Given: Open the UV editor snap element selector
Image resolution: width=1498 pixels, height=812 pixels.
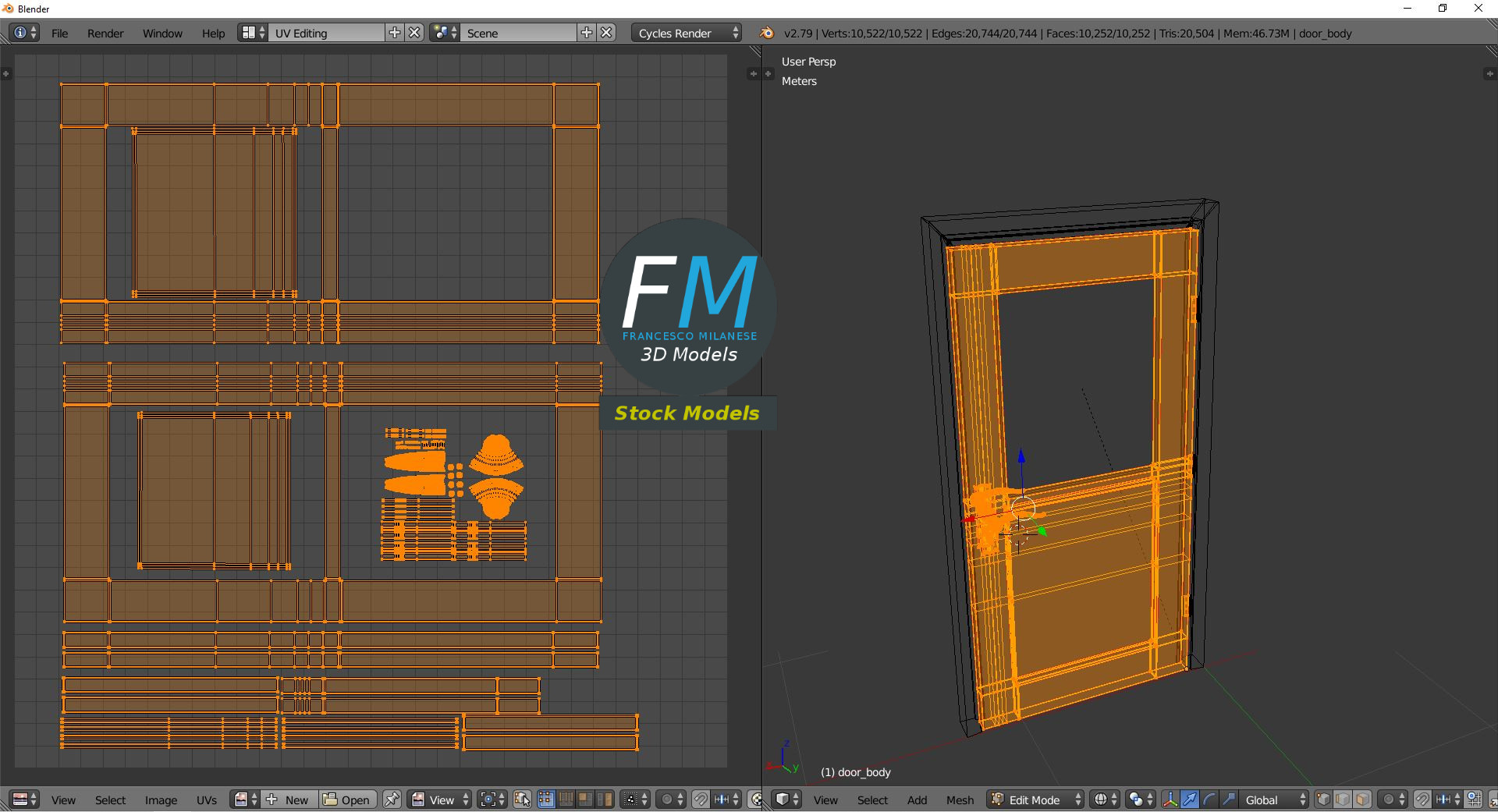Looking at the screenshot, I should point(726,800).
